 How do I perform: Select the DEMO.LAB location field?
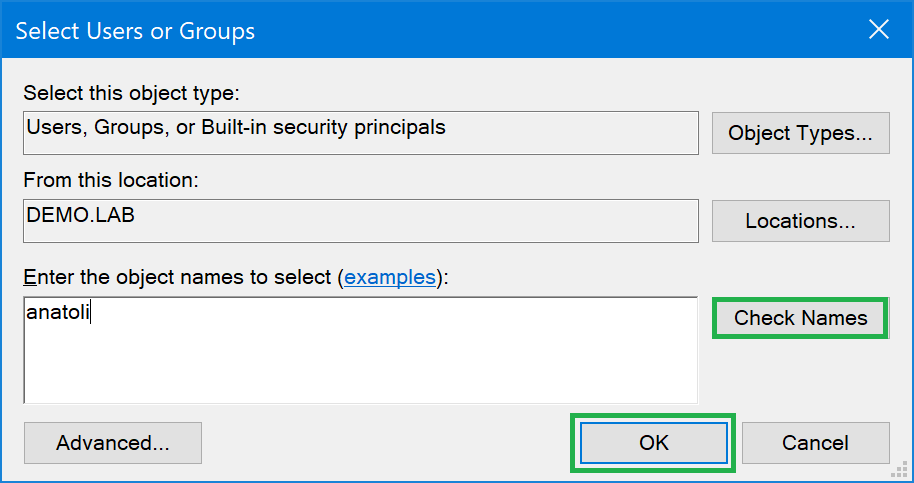[x=360, y=221]
